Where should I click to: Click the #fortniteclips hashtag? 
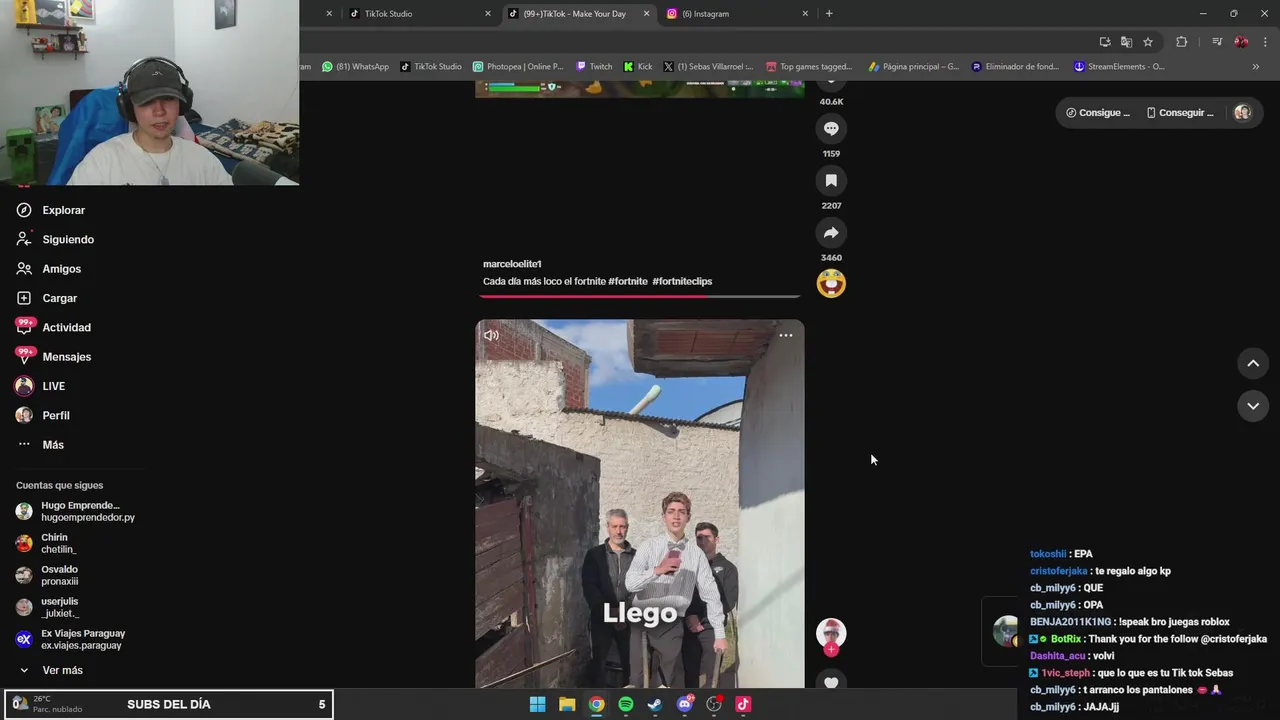[x=682, y=282]
